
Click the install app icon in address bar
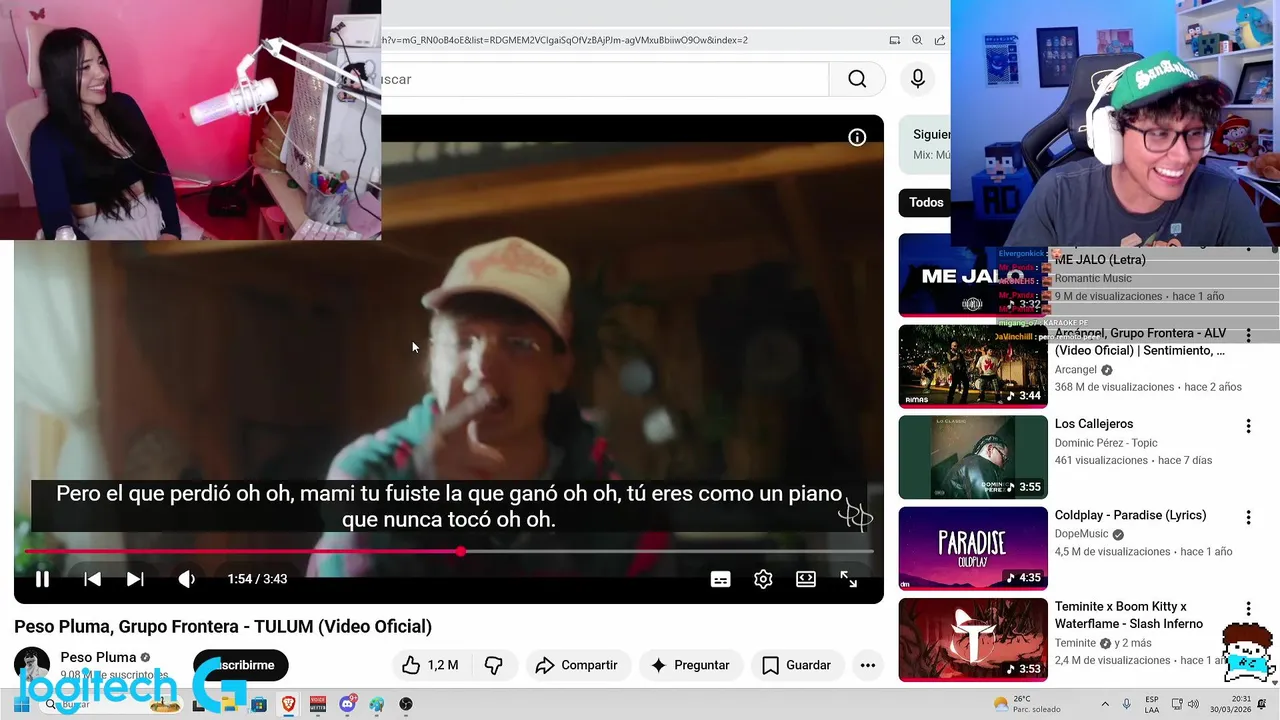[895, 40]
